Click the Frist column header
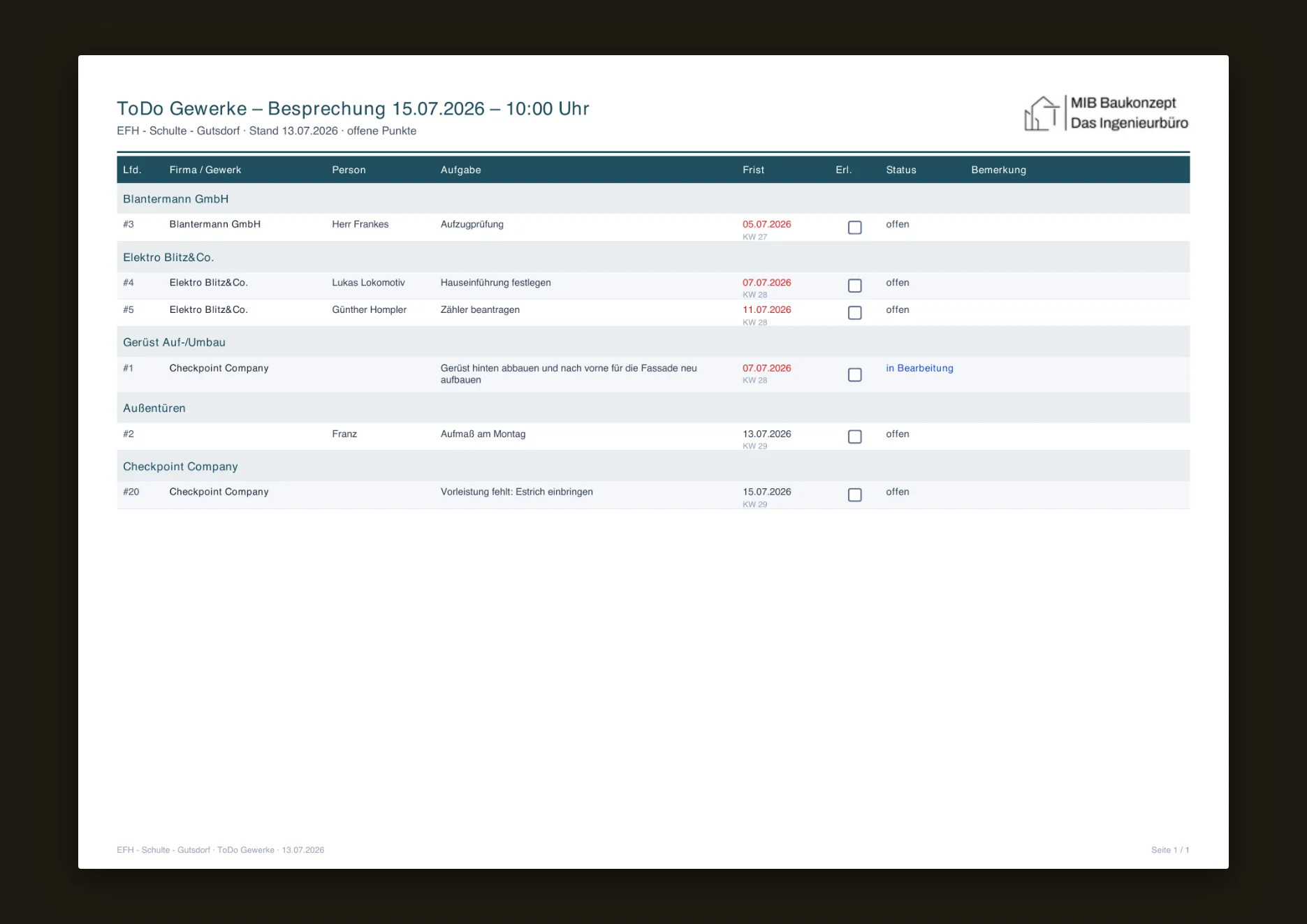The image size is (1307, 924). [x=753, y=170]
